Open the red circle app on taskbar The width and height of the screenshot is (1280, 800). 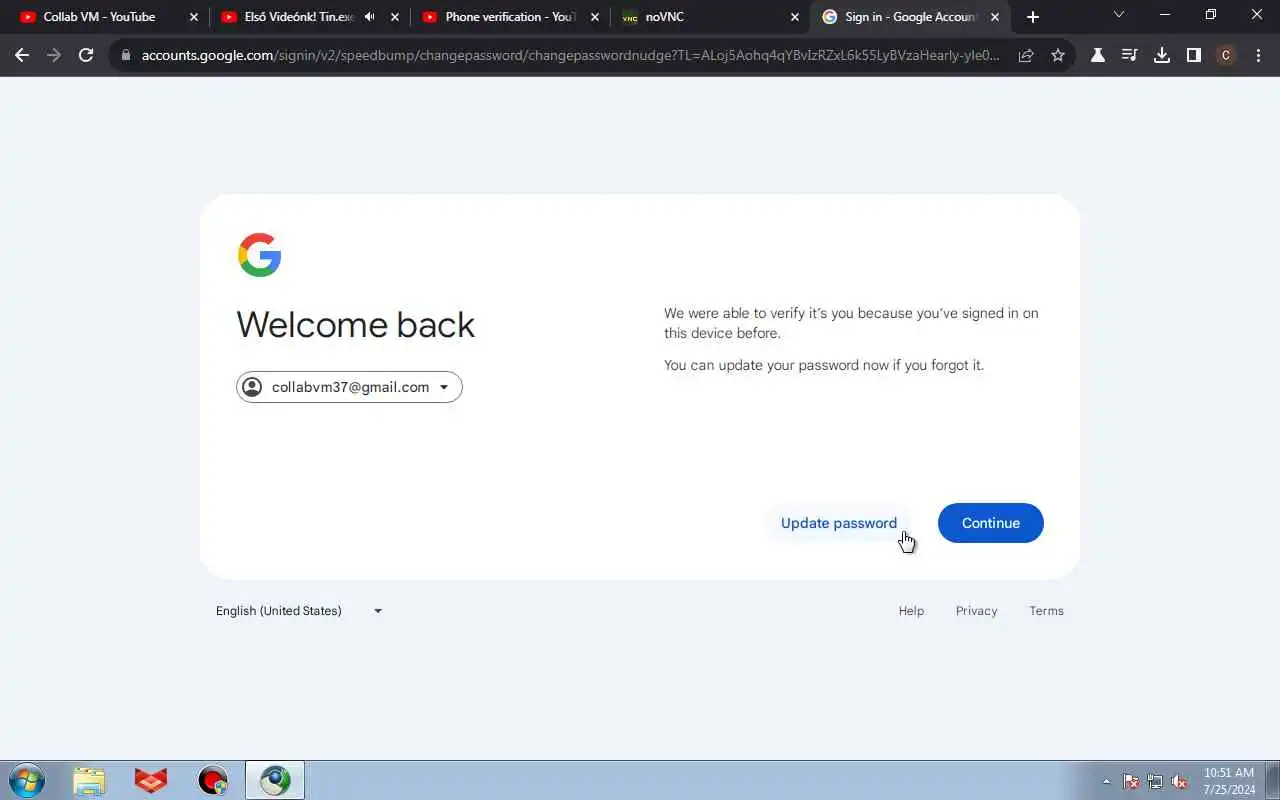213,780
